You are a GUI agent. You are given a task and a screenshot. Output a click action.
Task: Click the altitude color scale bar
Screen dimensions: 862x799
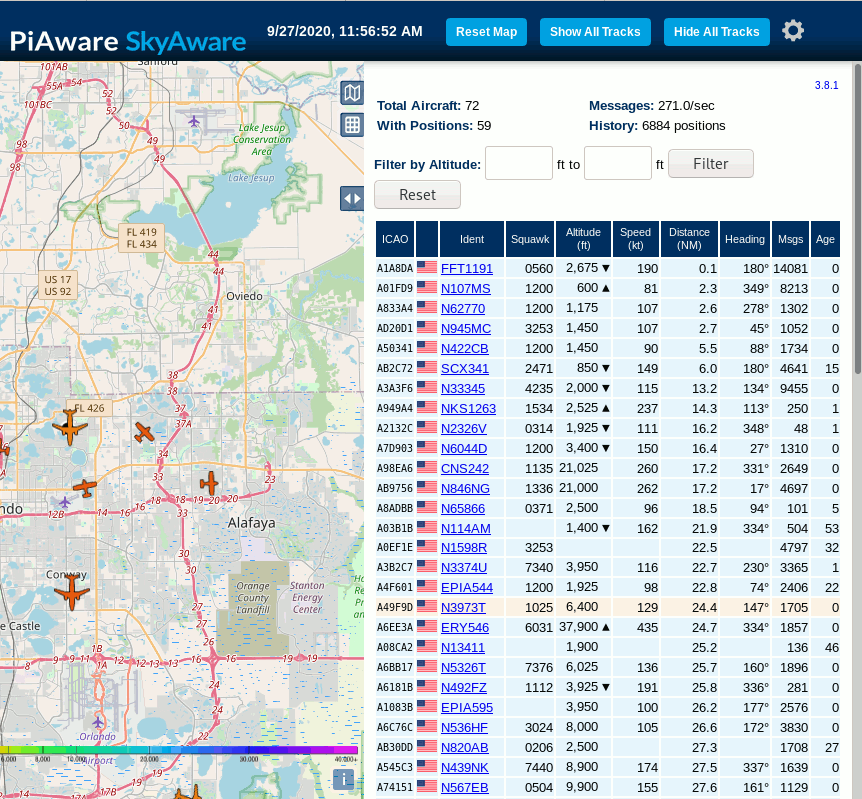[x=179, y=750]
